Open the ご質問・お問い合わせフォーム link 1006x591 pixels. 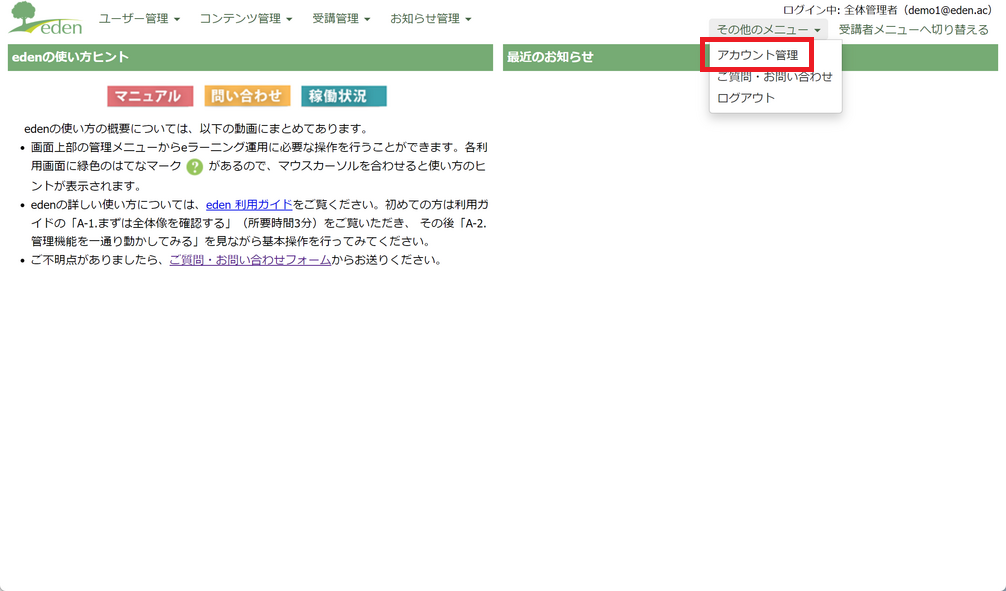click(250, 260)
